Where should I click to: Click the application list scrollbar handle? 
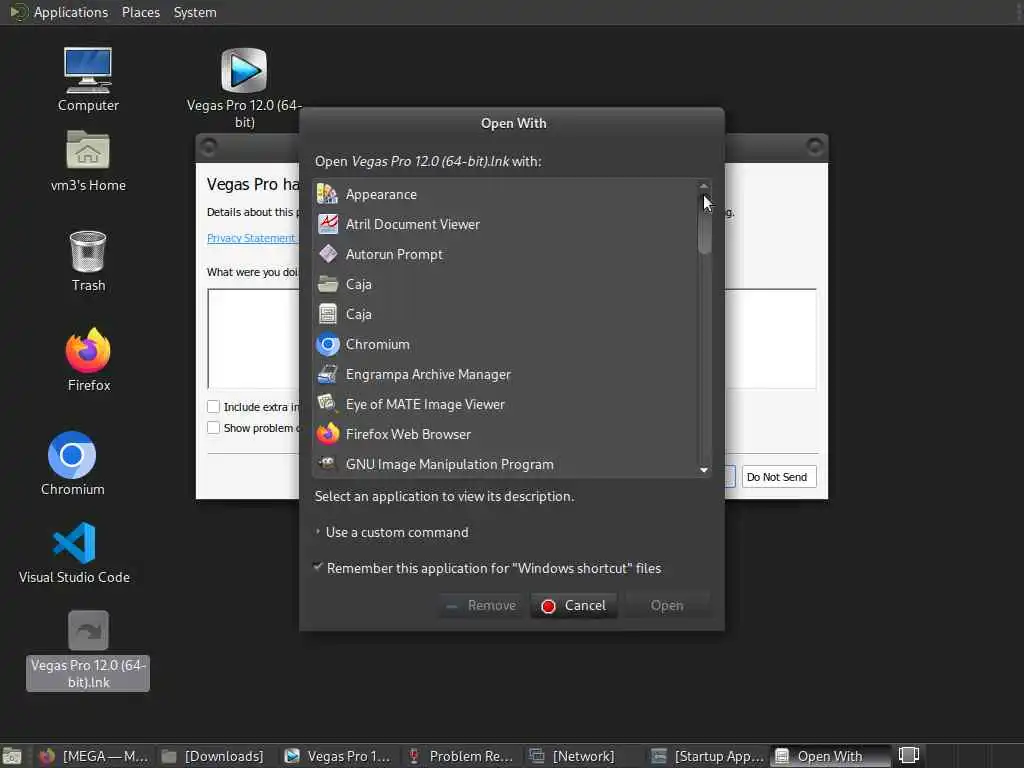click(704, 223)
